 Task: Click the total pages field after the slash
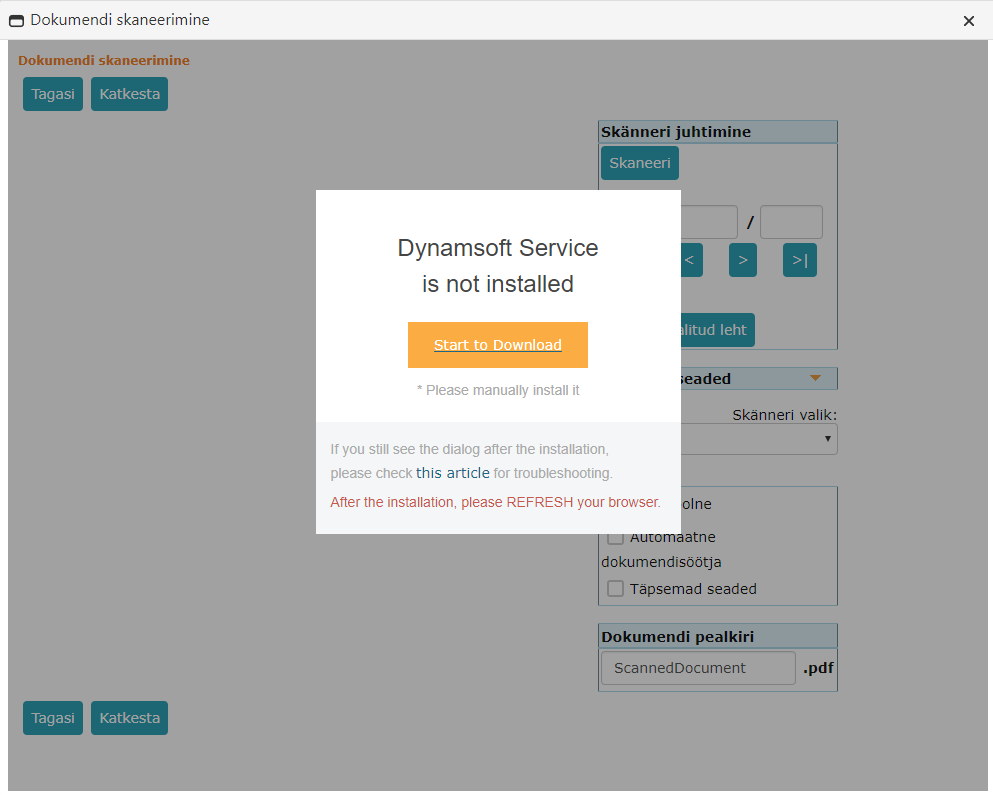791,222
